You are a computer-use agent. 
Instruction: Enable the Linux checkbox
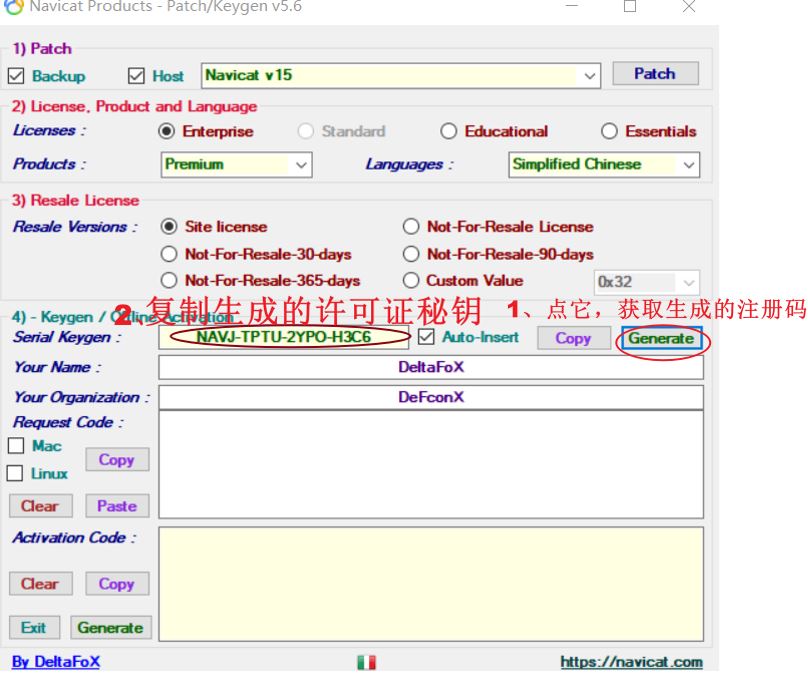tap(15, 473)
